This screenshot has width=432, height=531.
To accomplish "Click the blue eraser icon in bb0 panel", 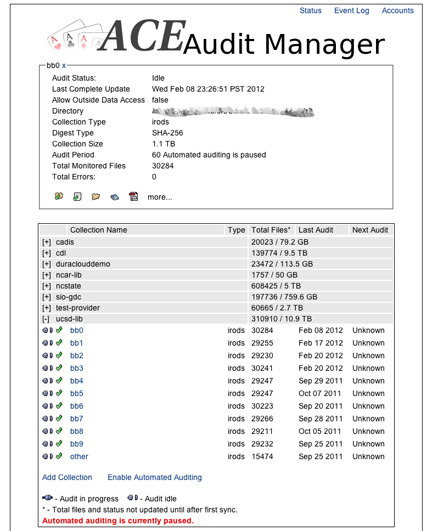I will (114, 197).
